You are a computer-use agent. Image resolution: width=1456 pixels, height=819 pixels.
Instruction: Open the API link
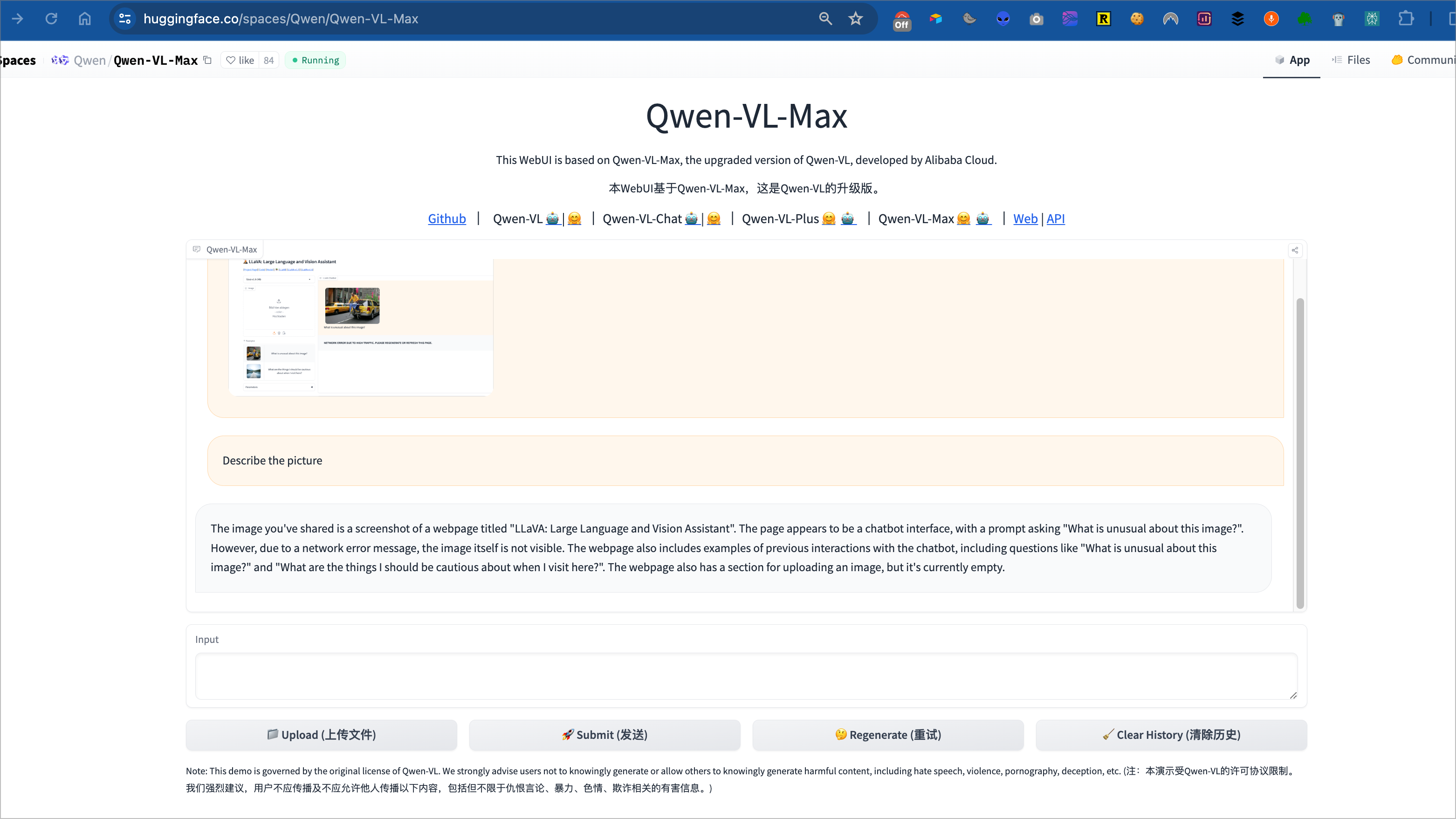pos(1055,218)
